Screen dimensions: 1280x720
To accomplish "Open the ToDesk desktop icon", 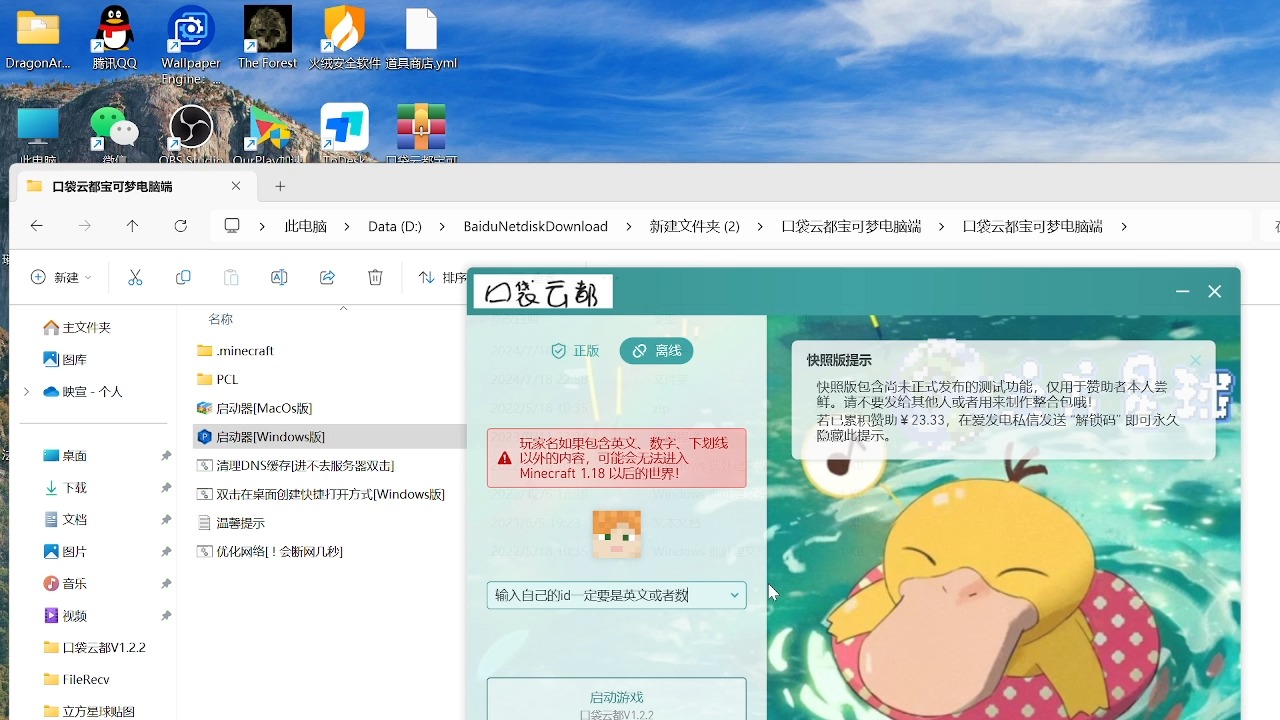I will coord(344,133).
